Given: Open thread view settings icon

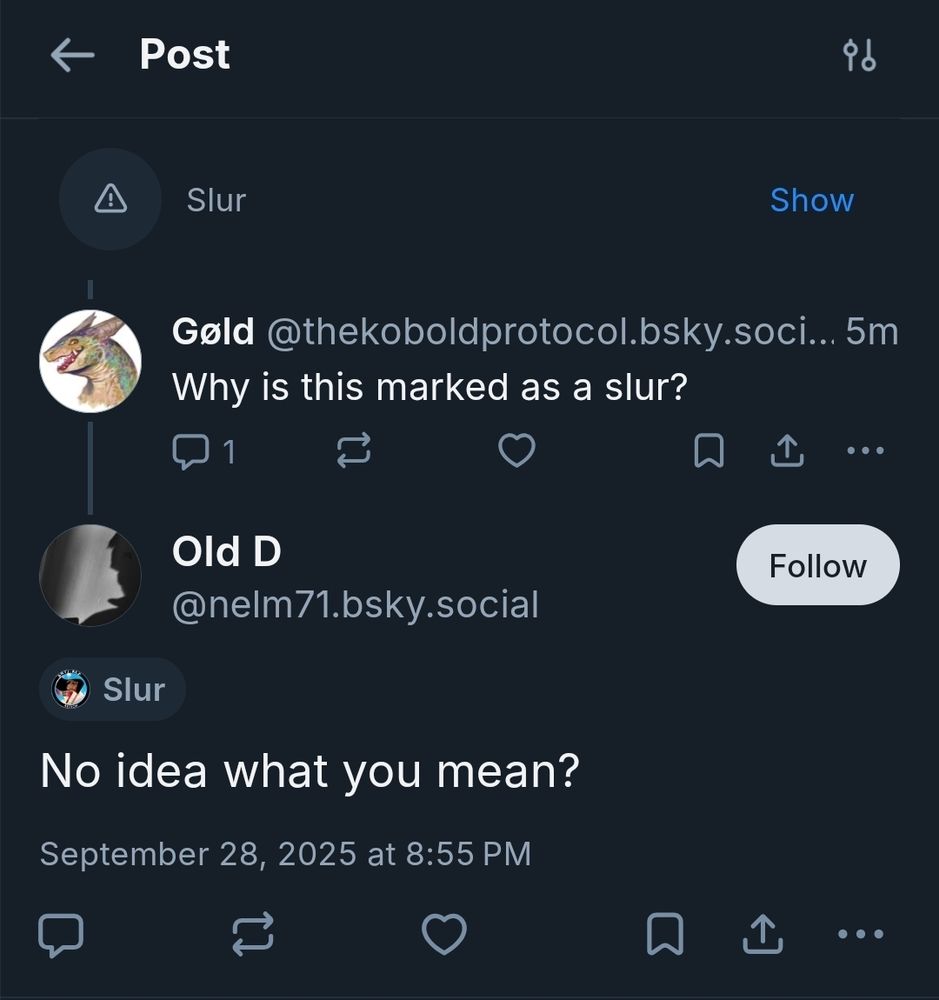Looking at the screenshot, I should click(859, 56).
